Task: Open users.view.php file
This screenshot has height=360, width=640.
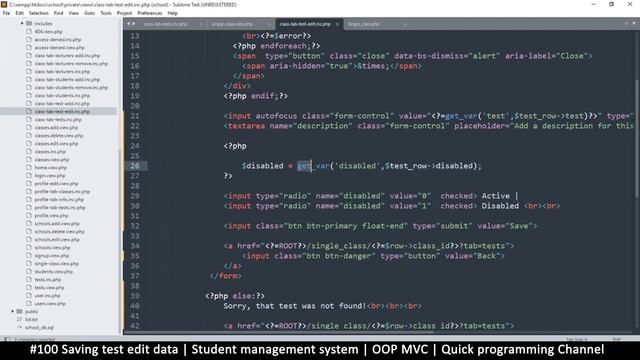Action: click(50, 304)
